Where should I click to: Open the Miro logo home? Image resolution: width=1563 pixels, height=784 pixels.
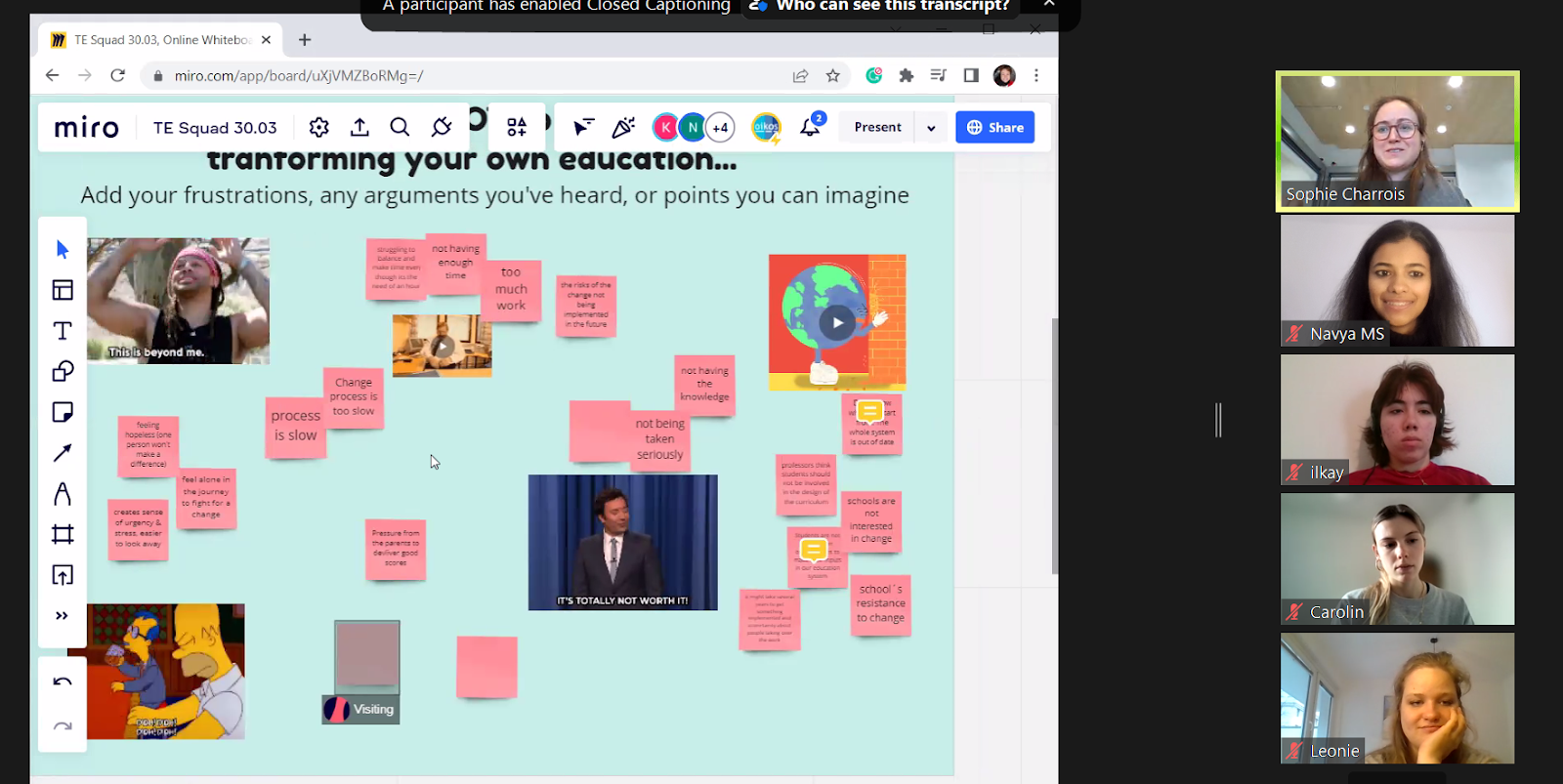[x=87, y=128]
